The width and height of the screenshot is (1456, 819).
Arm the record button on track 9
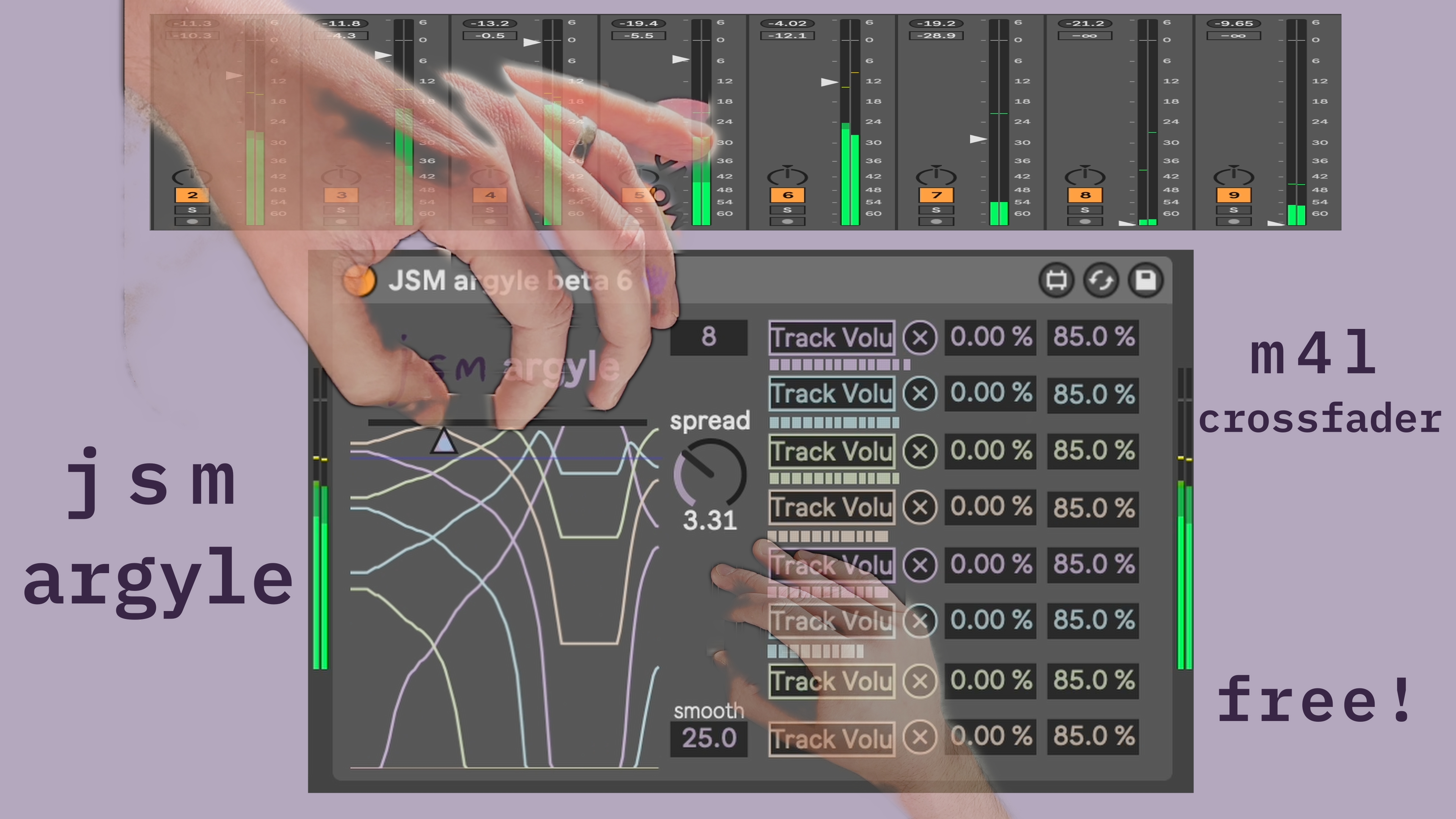[x=1233, y=221]
